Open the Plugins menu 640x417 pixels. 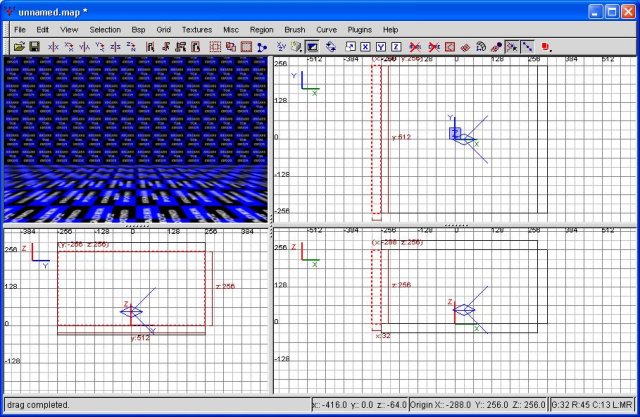tap(360, 30)
